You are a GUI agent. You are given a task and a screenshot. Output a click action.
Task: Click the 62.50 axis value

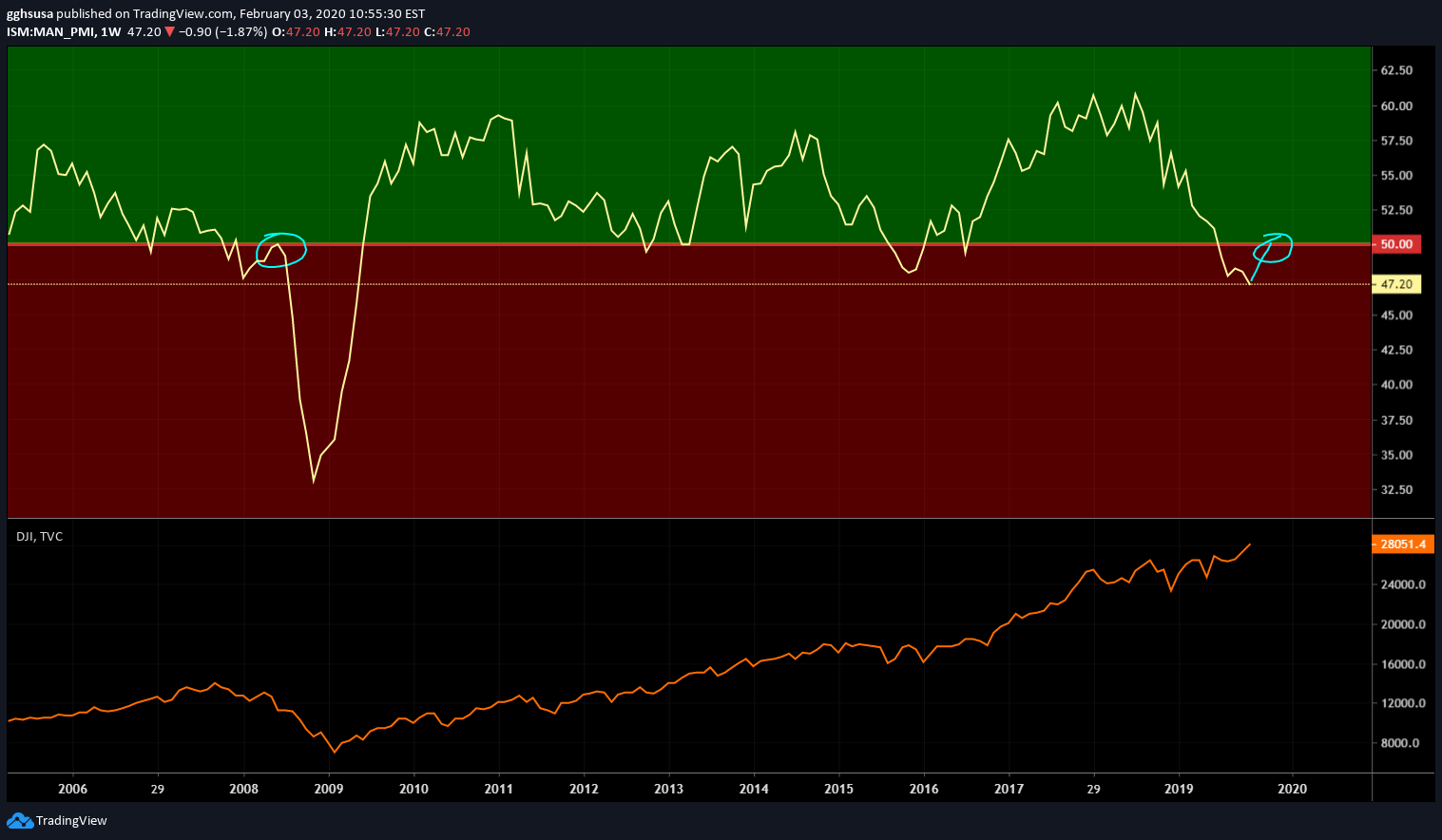(1396, 70)
